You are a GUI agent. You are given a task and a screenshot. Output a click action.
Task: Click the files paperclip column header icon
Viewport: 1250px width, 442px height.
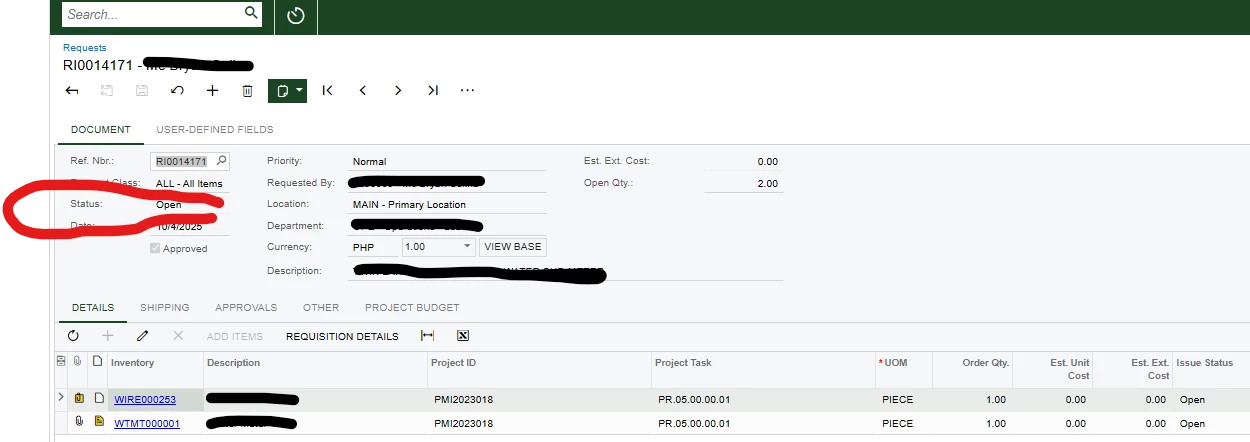[x=78, y=361]
